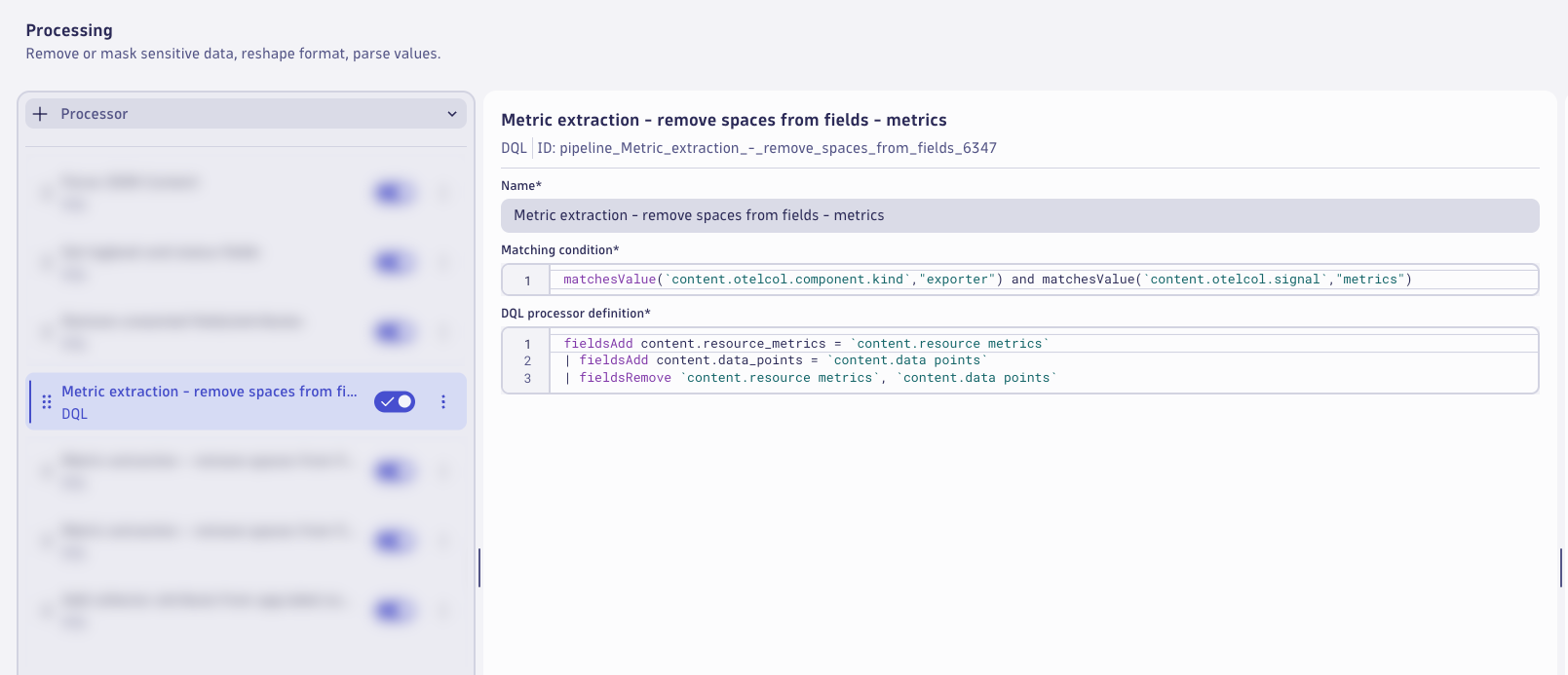Click the fieldsRemove line in DQL definition

tap(811, 378)
